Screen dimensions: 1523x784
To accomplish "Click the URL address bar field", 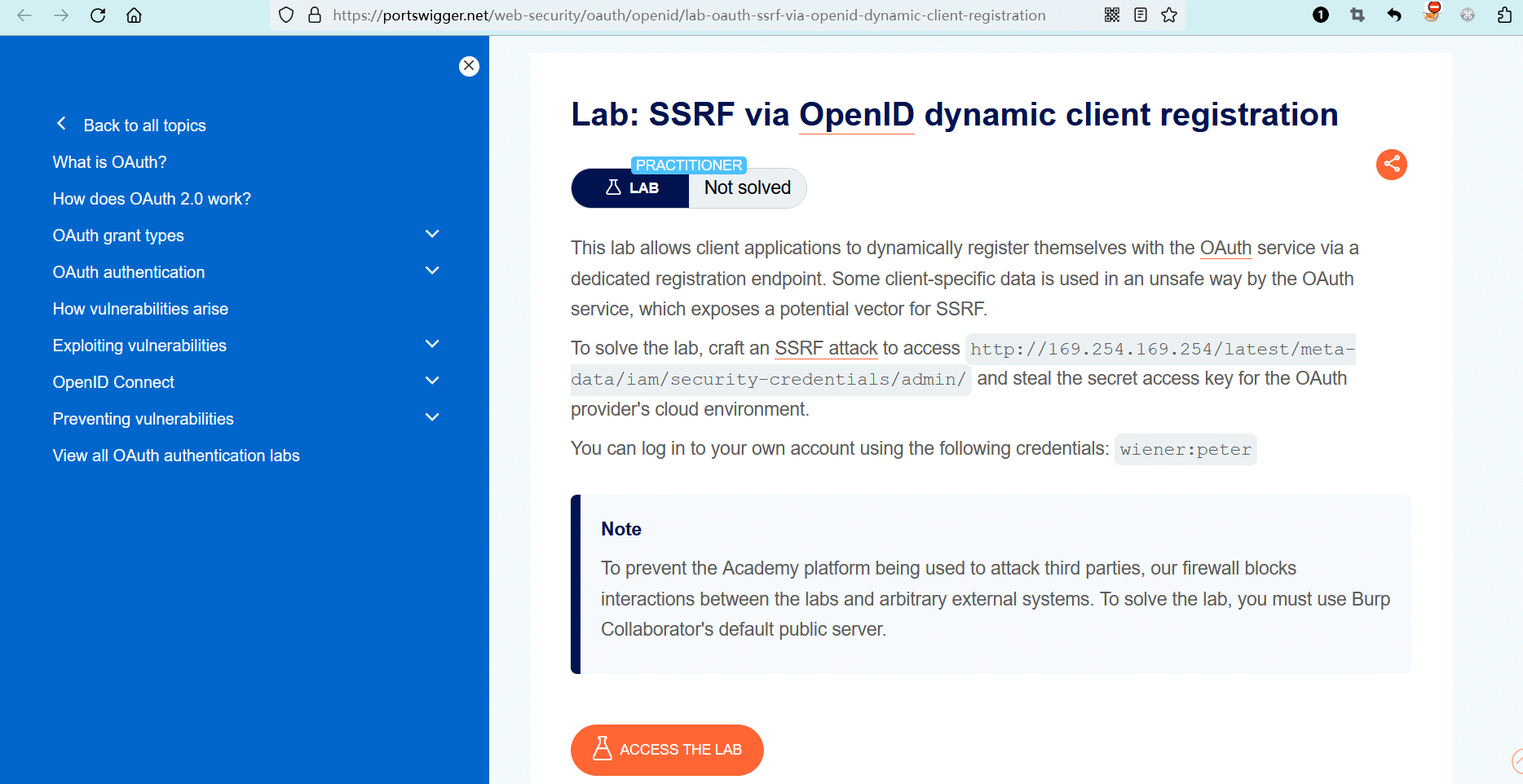I will click(689, 15).
